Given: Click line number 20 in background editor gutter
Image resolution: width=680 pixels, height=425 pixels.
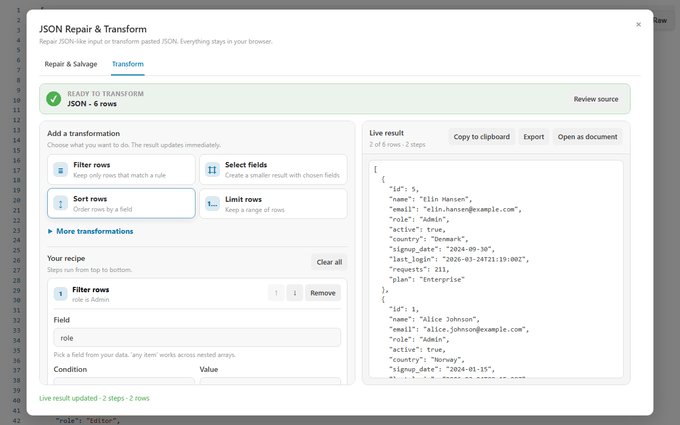Looking at the screenshot, I should (x=16, y=200).
